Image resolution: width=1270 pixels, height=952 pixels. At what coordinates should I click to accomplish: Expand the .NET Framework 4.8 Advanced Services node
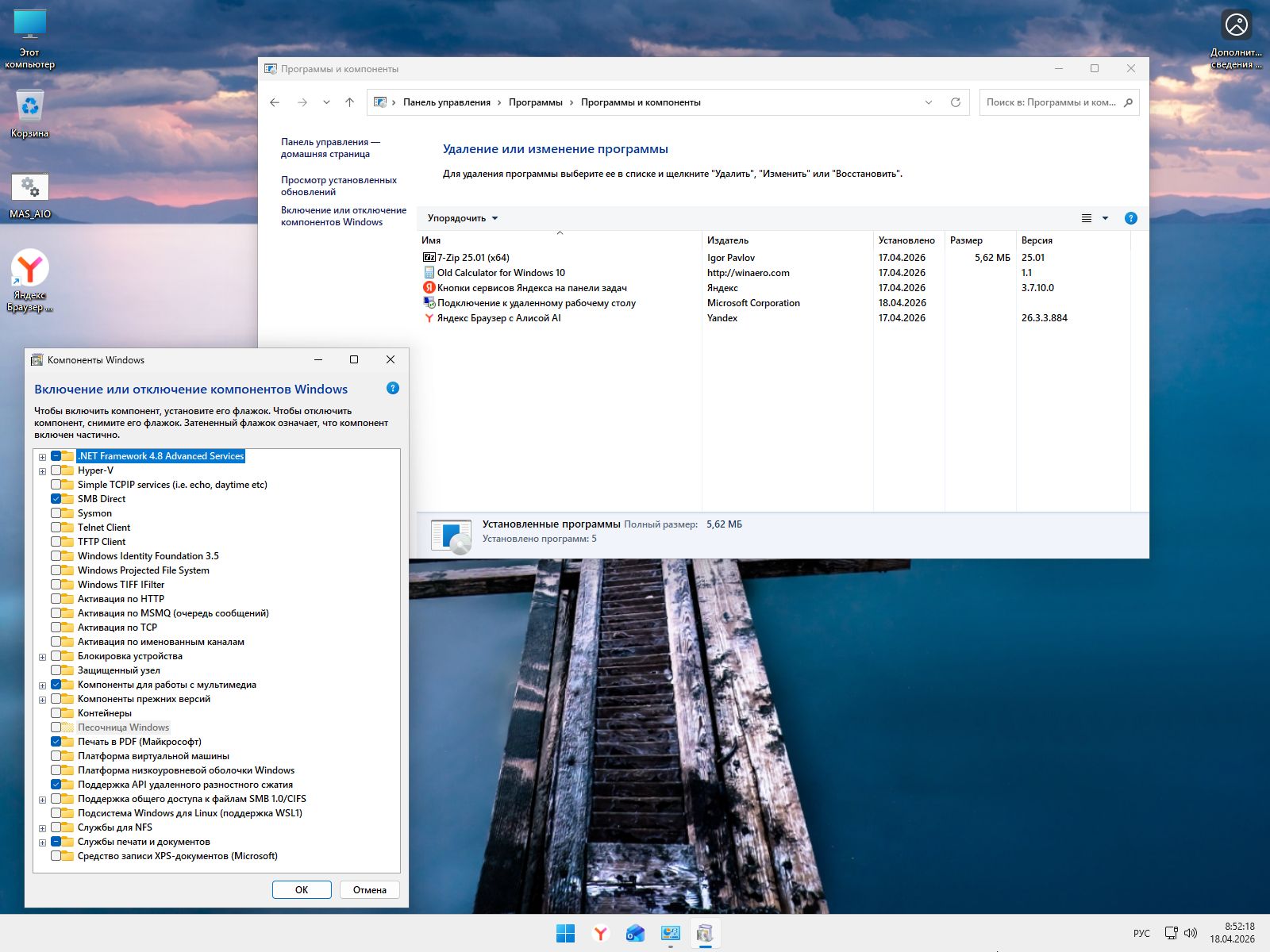point(43,457)
